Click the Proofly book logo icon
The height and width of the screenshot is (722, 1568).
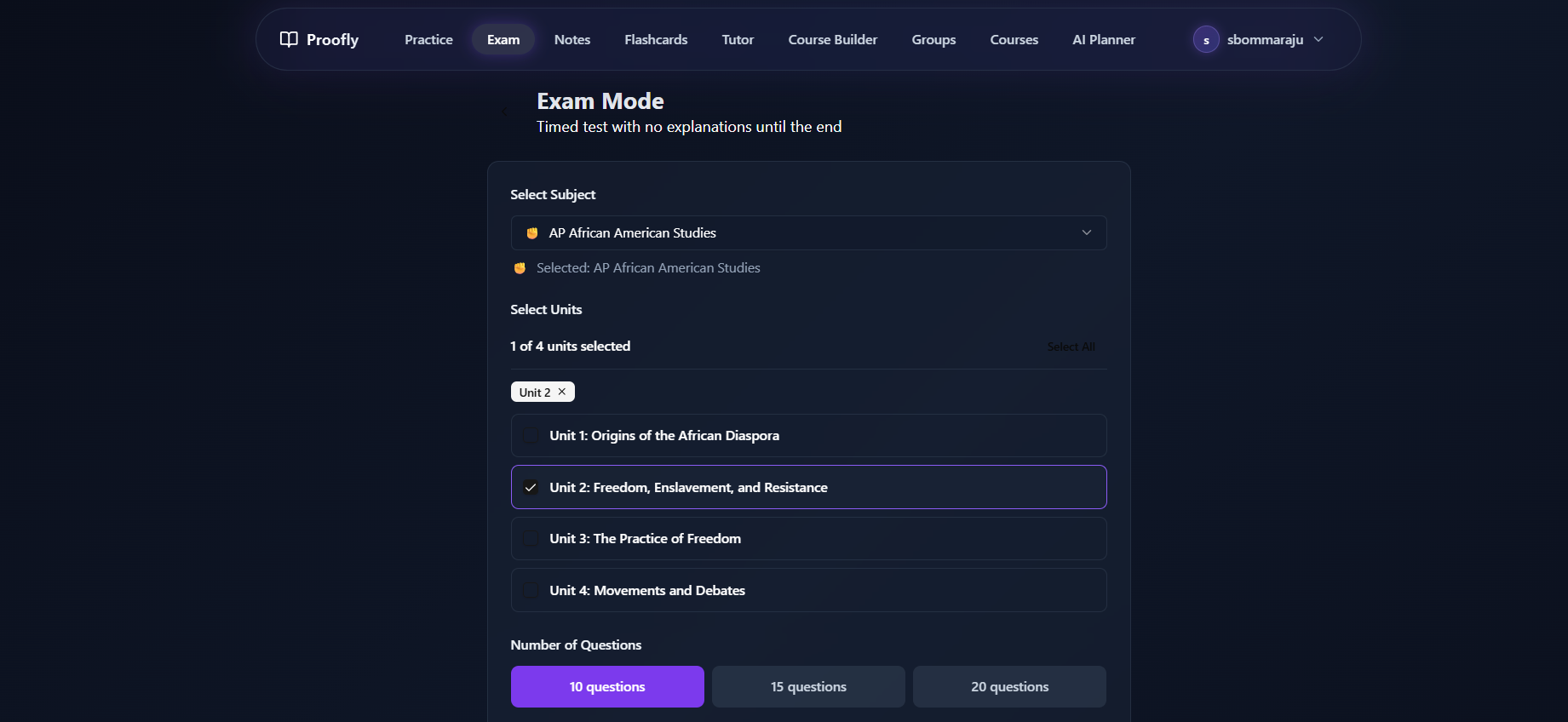click(289, 39)
